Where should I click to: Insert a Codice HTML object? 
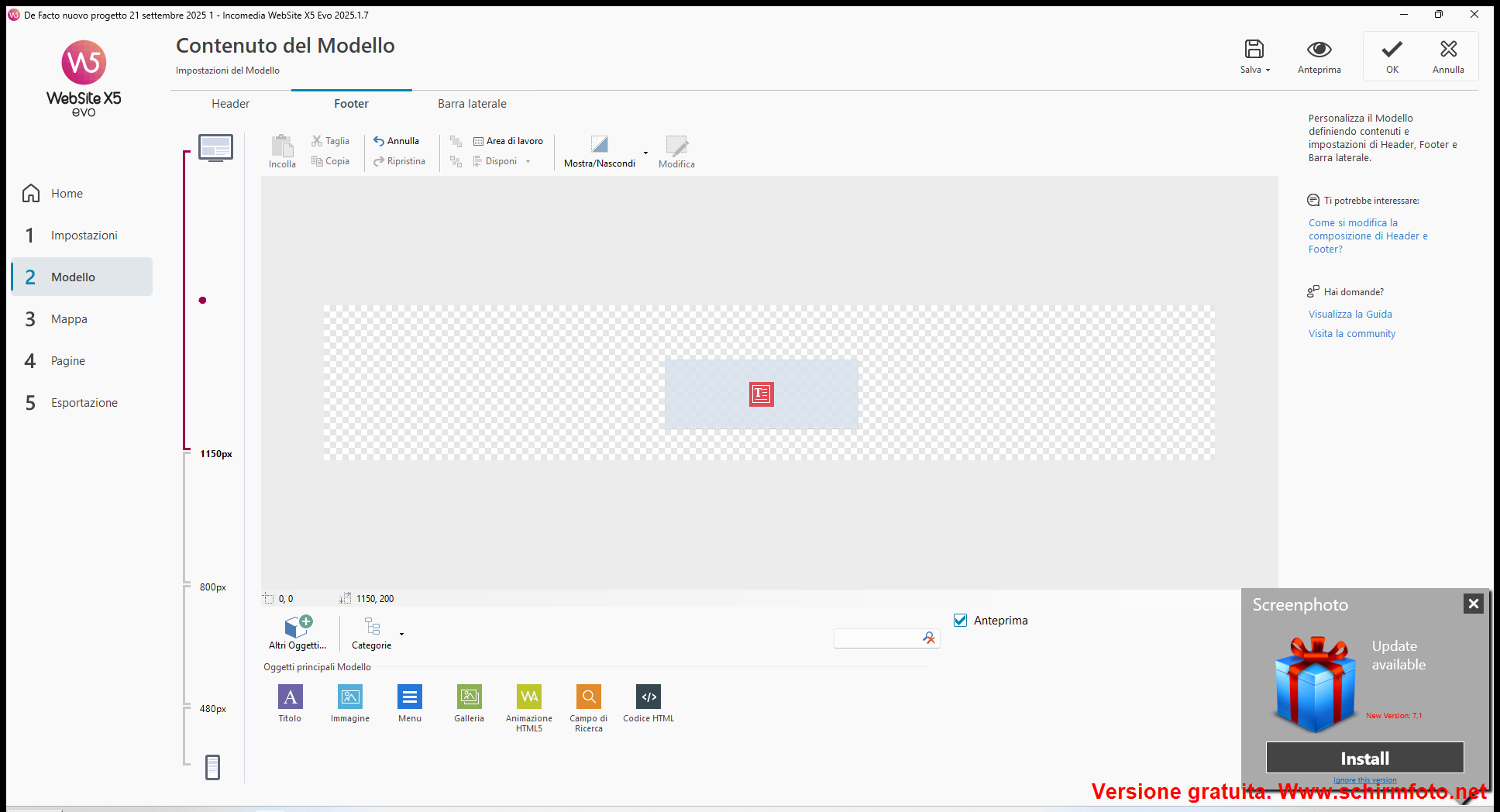click(x=649, y=697)
